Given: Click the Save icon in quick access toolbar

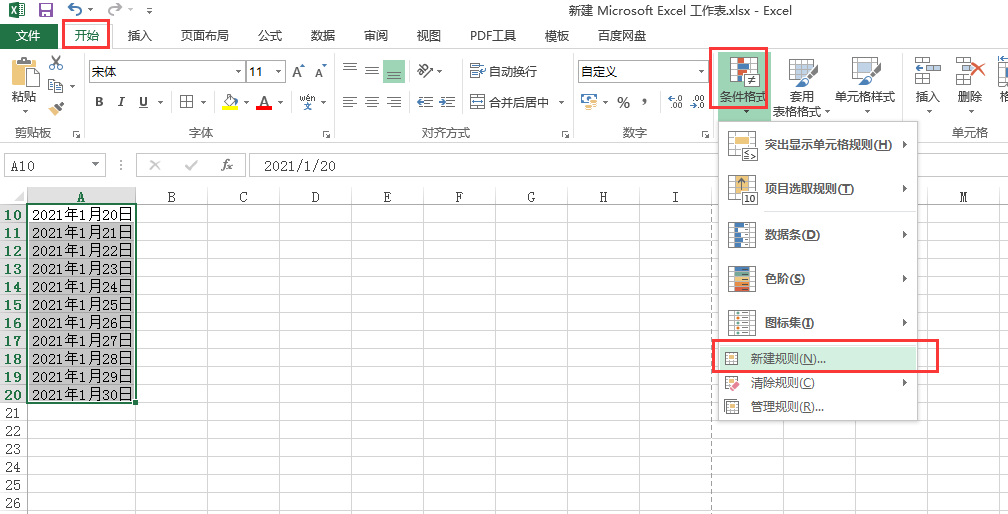Looking at the screenshot, I should 46,10.
